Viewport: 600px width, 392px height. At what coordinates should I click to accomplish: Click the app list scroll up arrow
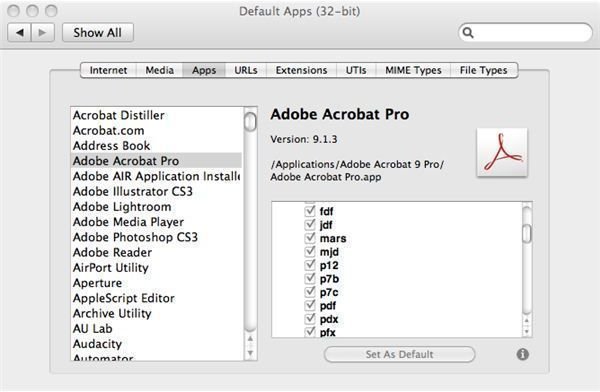click(250, 338)
